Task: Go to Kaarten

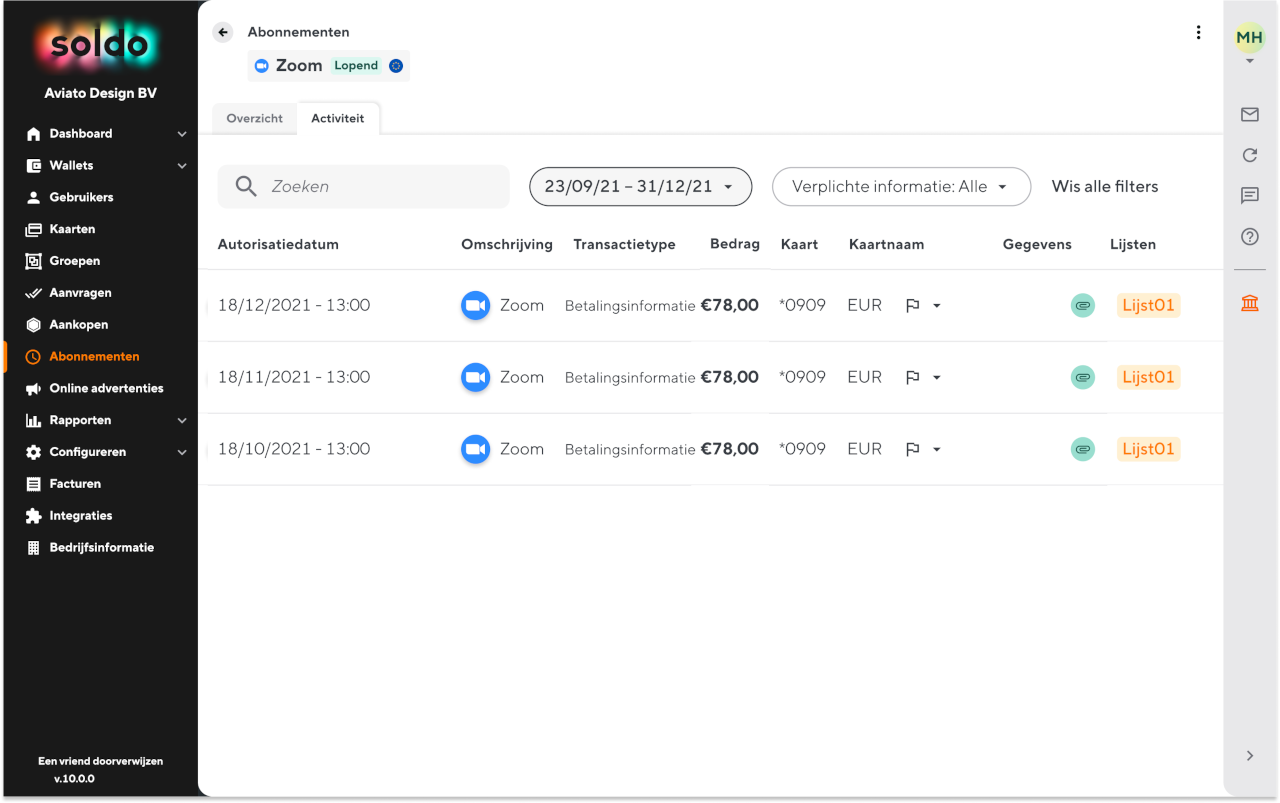Action: coord(72,229)
